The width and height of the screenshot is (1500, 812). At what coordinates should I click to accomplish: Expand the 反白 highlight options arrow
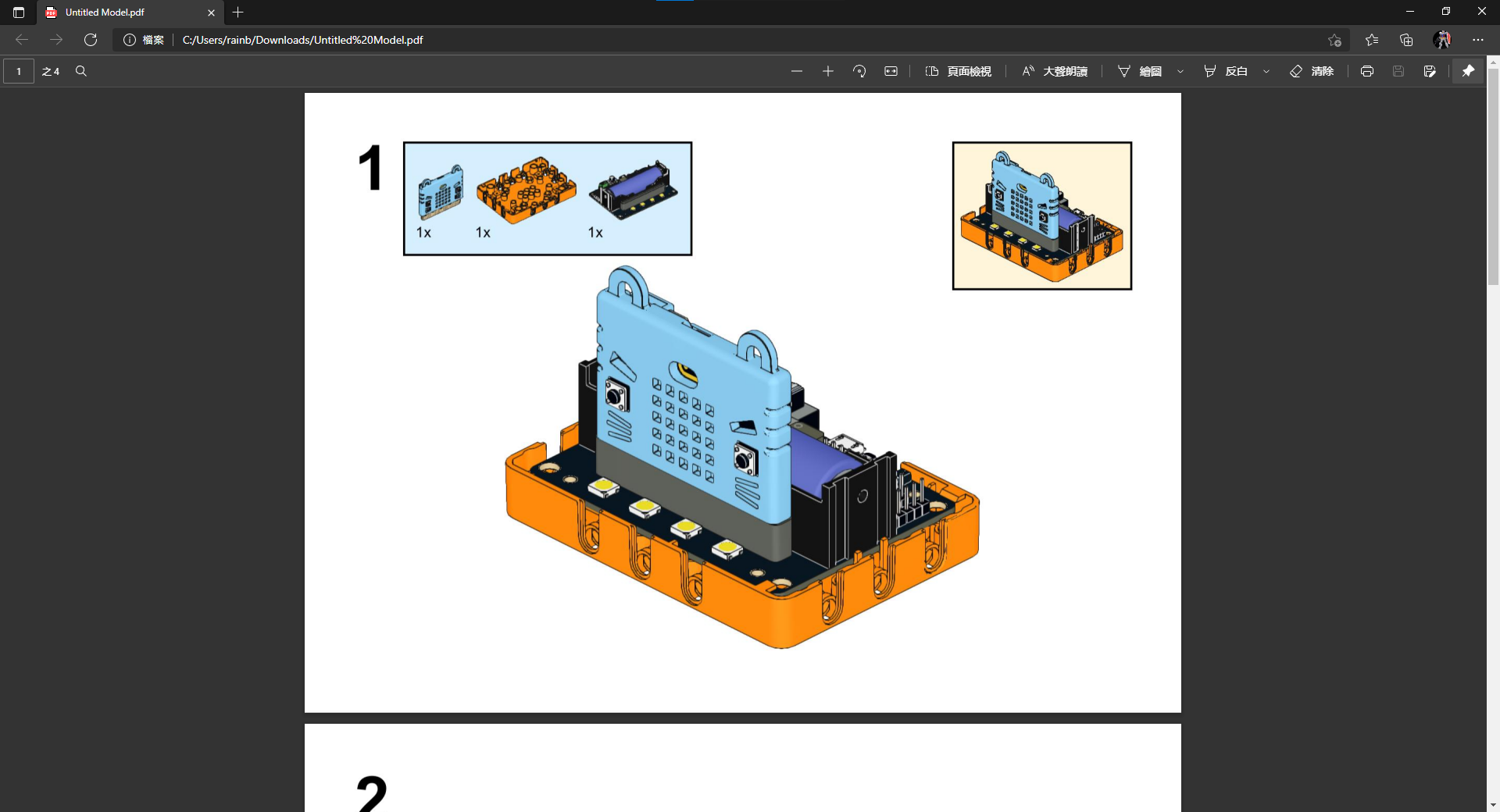[1266, 71]
